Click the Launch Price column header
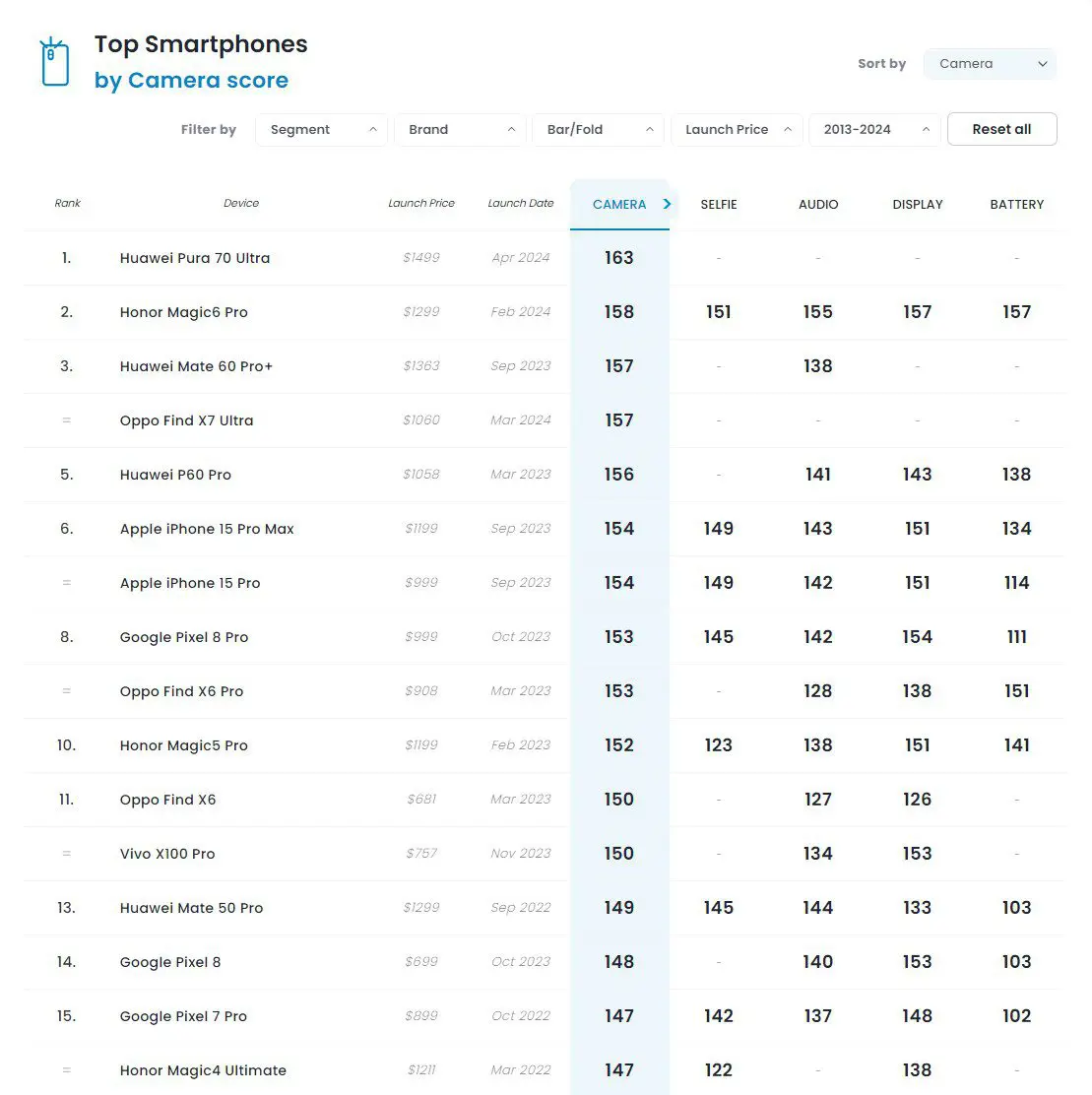The width and height of the screenshot is (1092, 1095). coord(421,203)
